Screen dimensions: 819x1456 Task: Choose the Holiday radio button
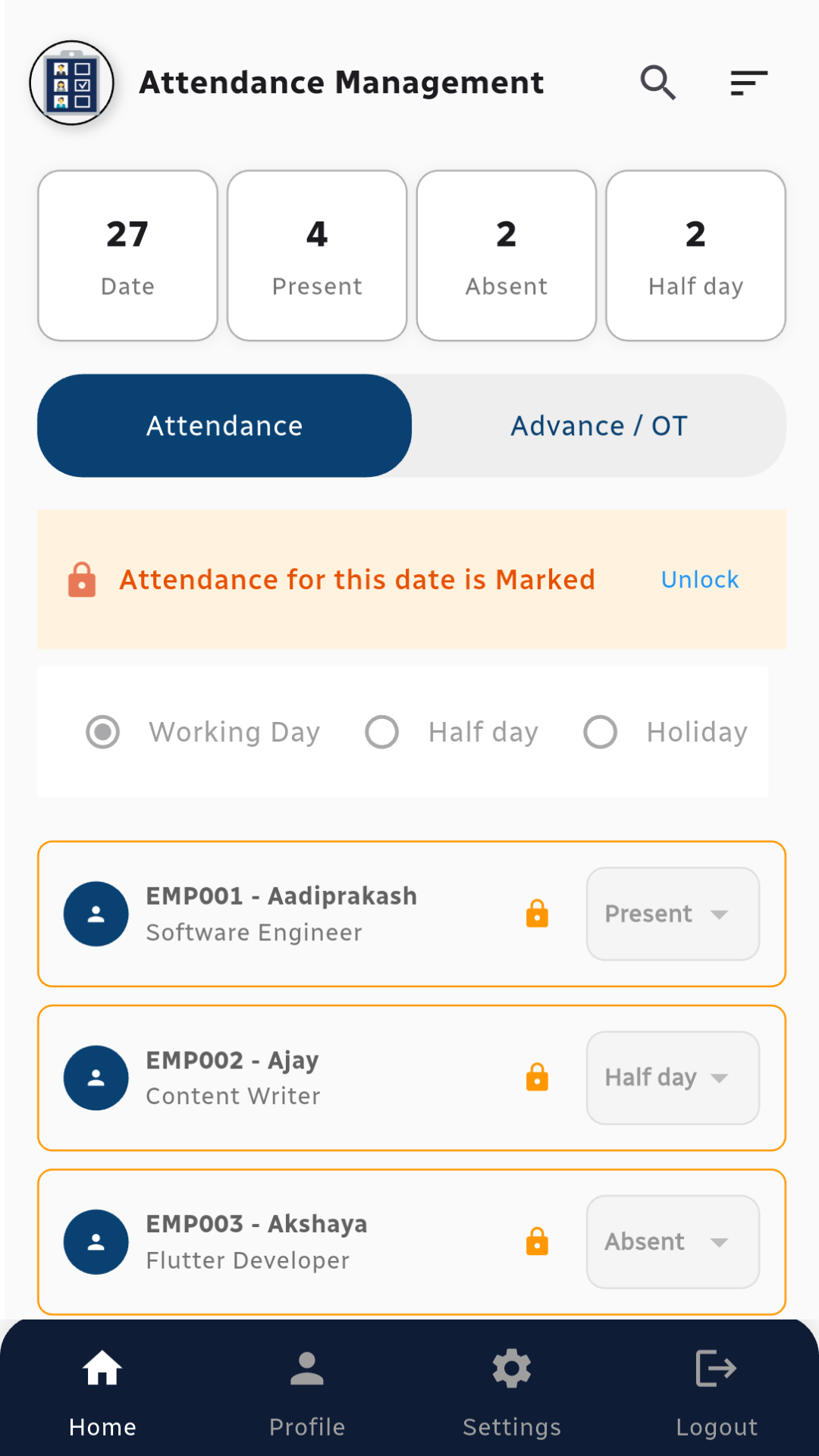[601, 732]
